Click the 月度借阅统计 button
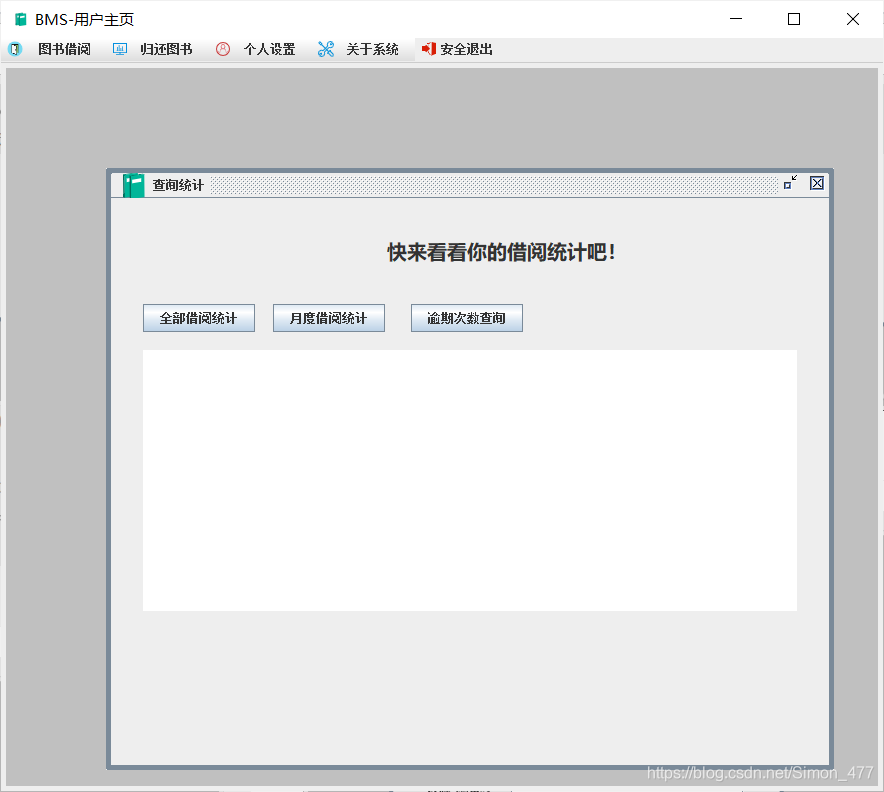This screenshot has width=884, height=792. 329,318
